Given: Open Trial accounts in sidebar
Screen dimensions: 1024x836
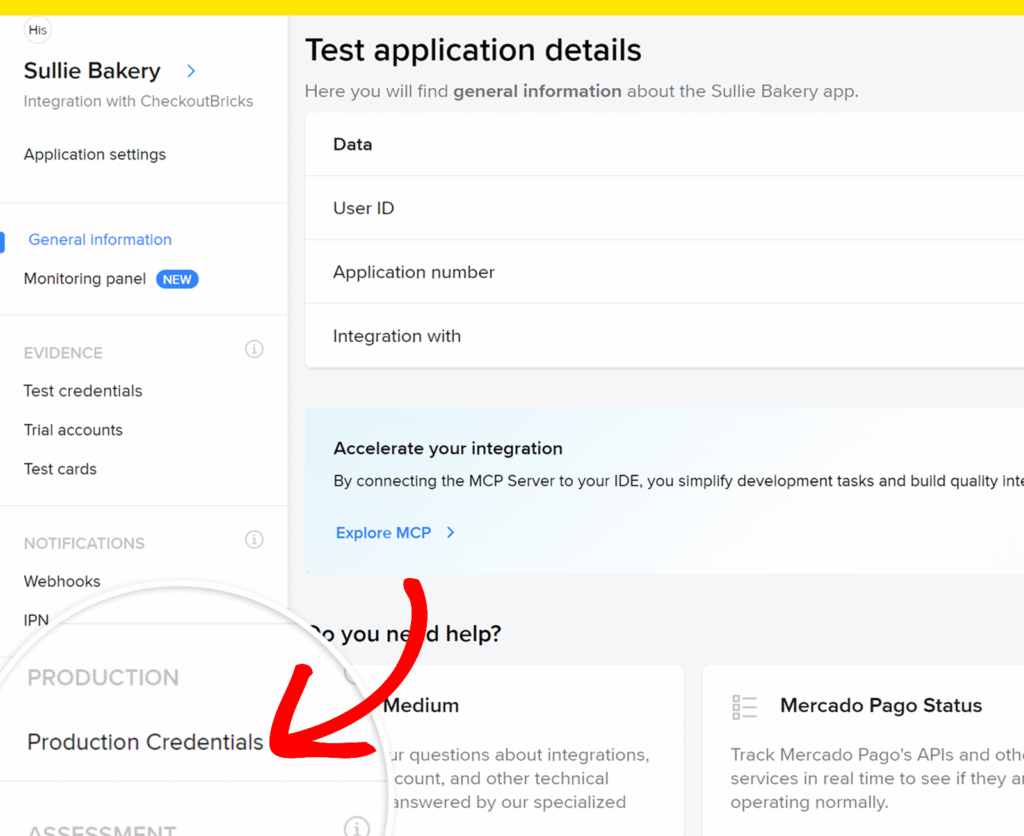Looking at the screenshot, I should [x=73, y=430].
